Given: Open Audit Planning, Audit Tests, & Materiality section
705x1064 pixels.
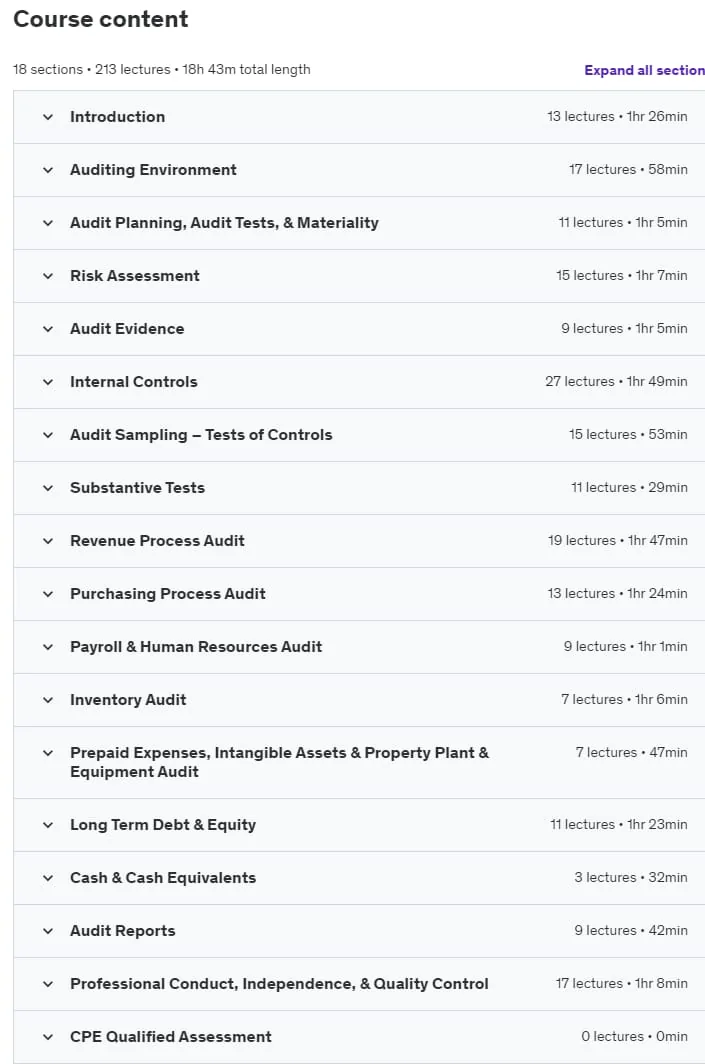Looking at the screenshot, I should [359, 223].
